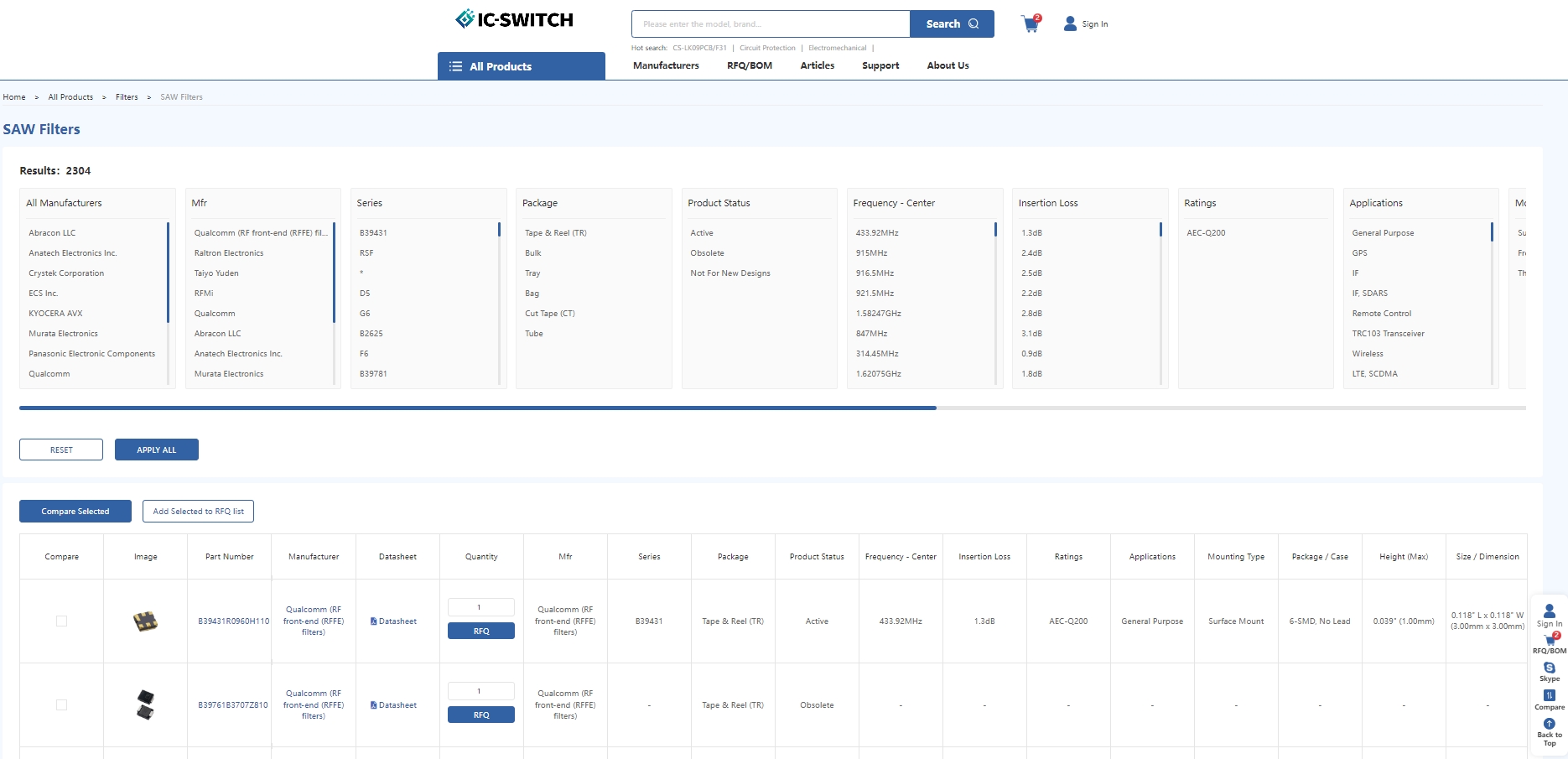This screenshot has height=759, width=1568.
Task: Select Tape & Reel (TR) package filter
Action: [x=556, y=233]
